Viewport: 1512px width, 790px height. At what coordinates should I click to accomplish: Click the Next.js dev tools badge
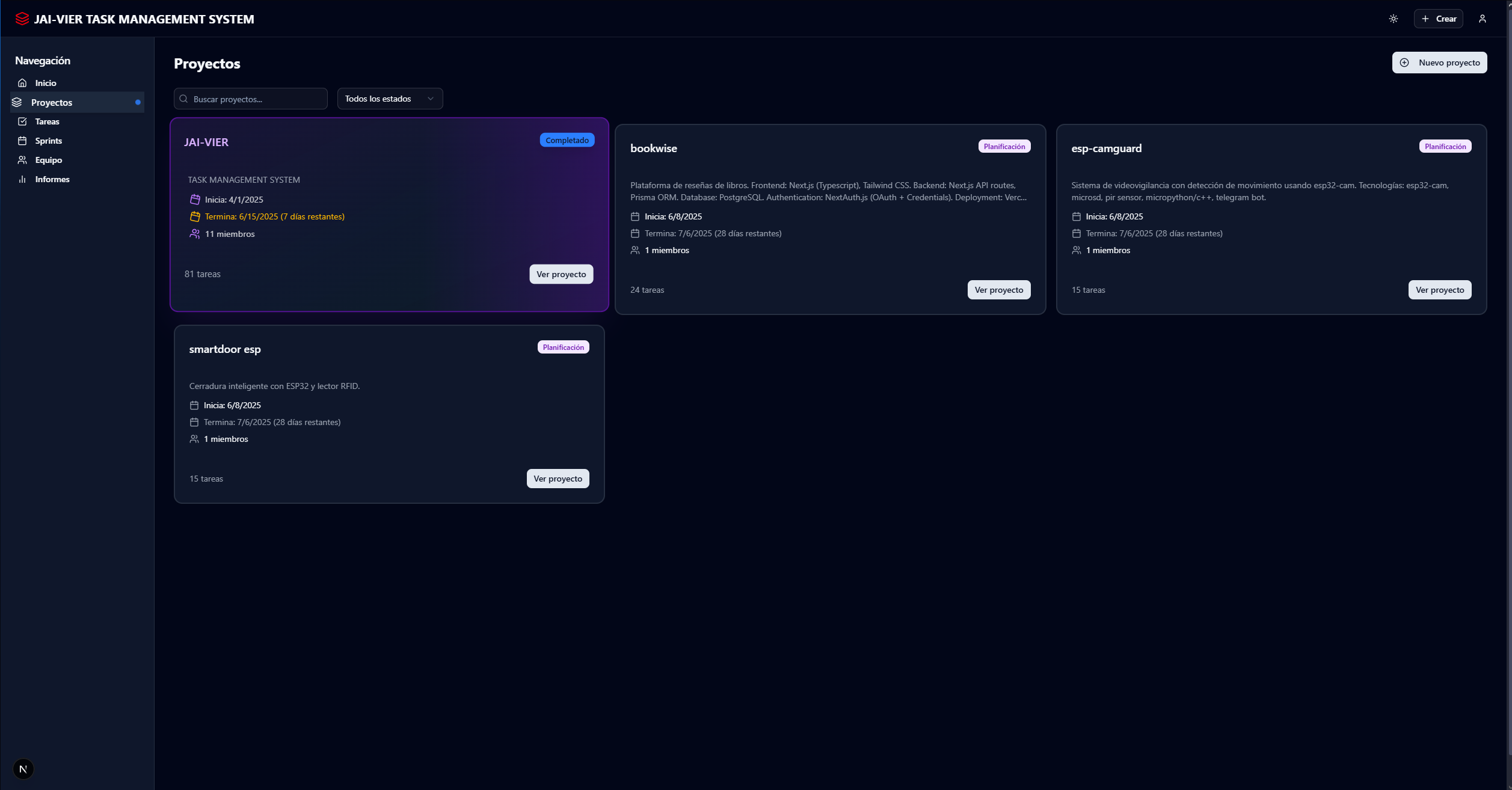pyautogui.click(x=23, y=769)
